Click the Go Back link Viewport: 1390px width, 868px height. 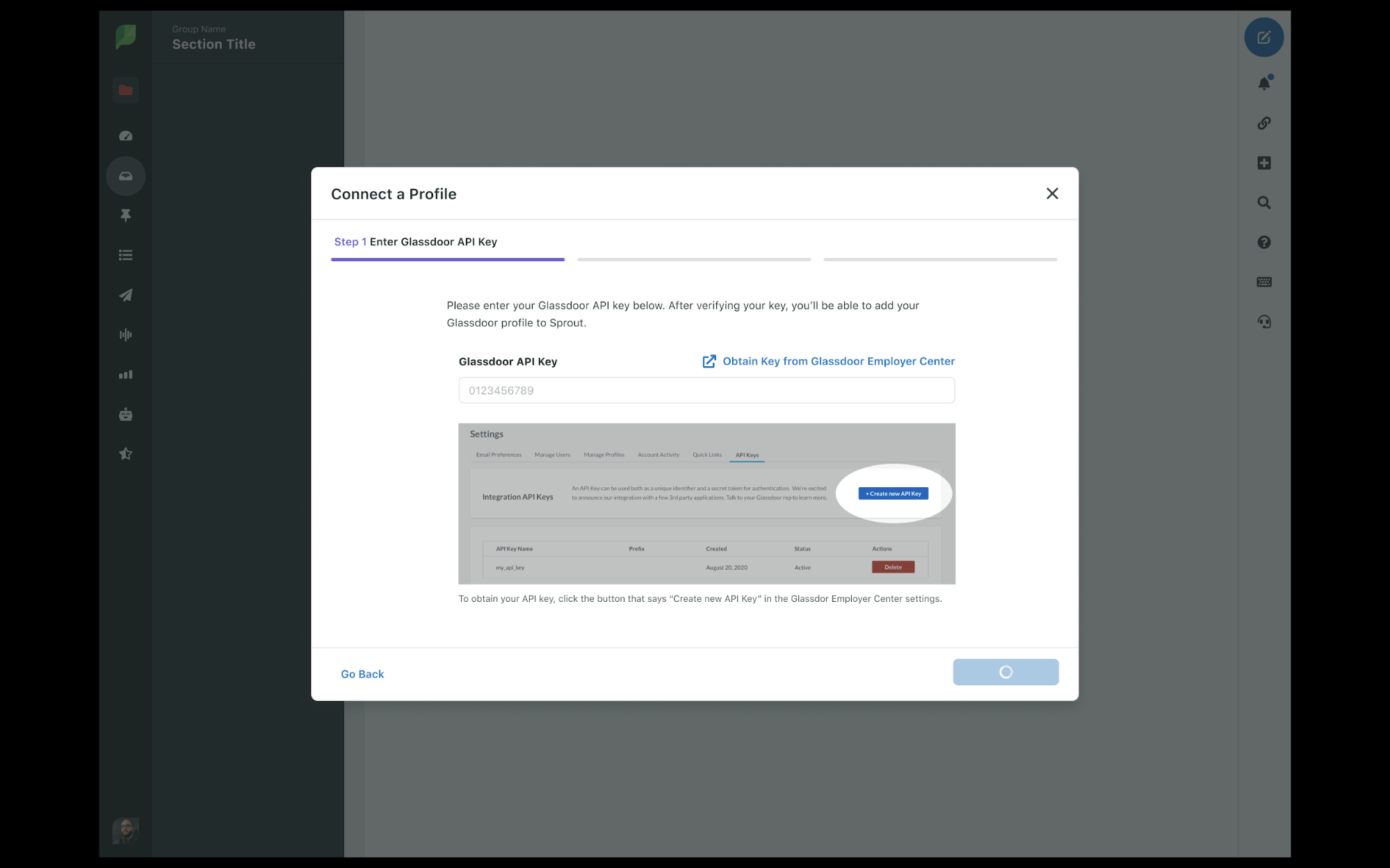point(362,673)
